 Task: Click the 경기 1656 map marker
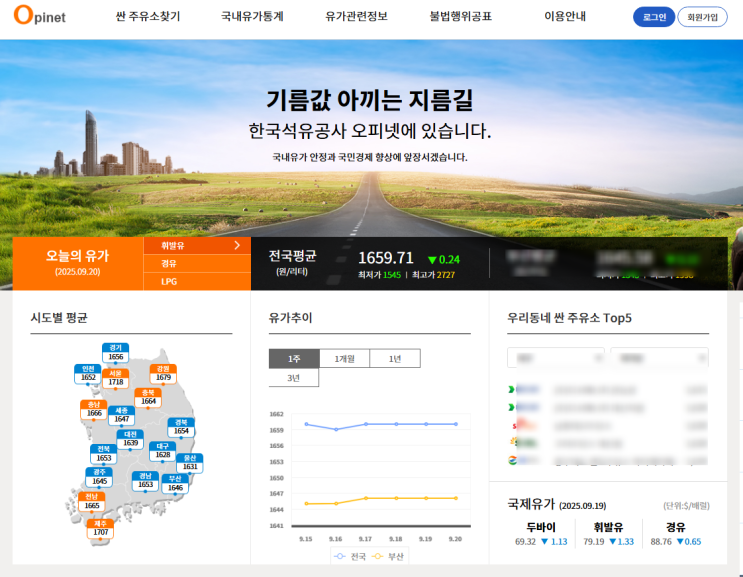pos(116,352)
